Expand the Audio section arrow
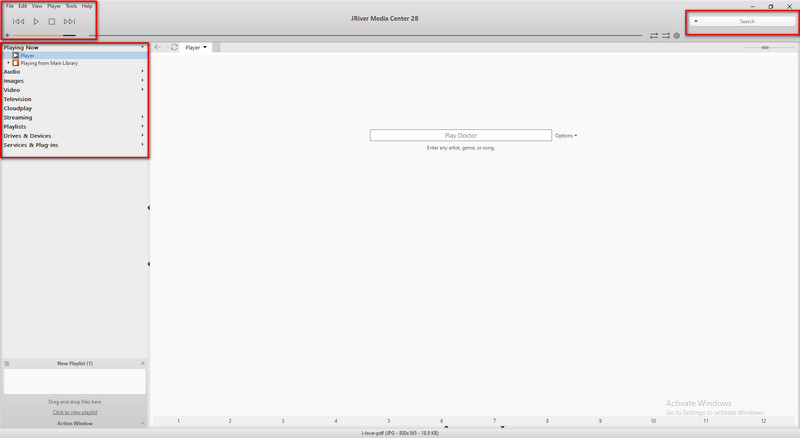This screenshot has width=800, height=438. point(142,71)
